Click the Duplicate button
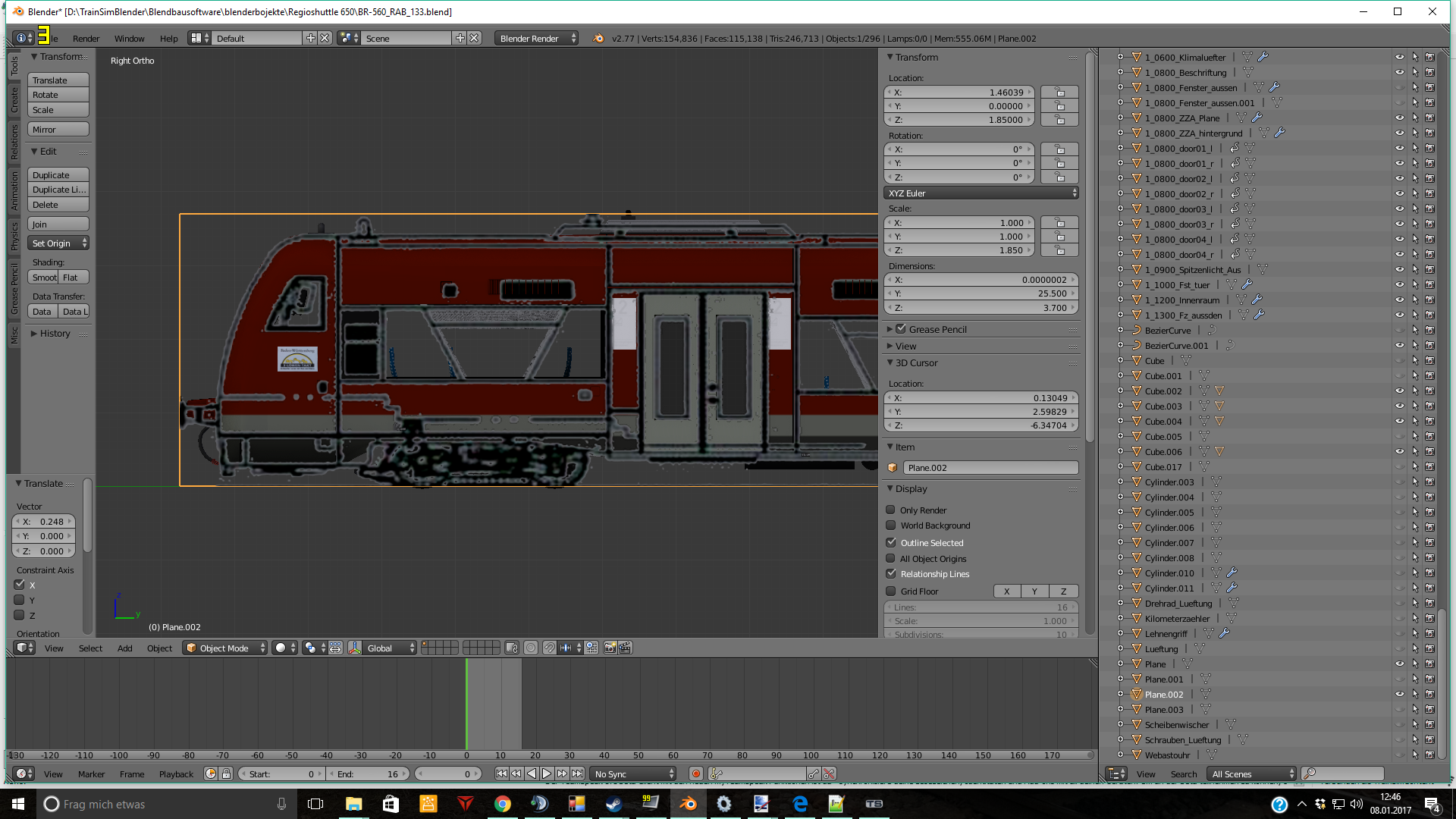 (x=58, y=175)
